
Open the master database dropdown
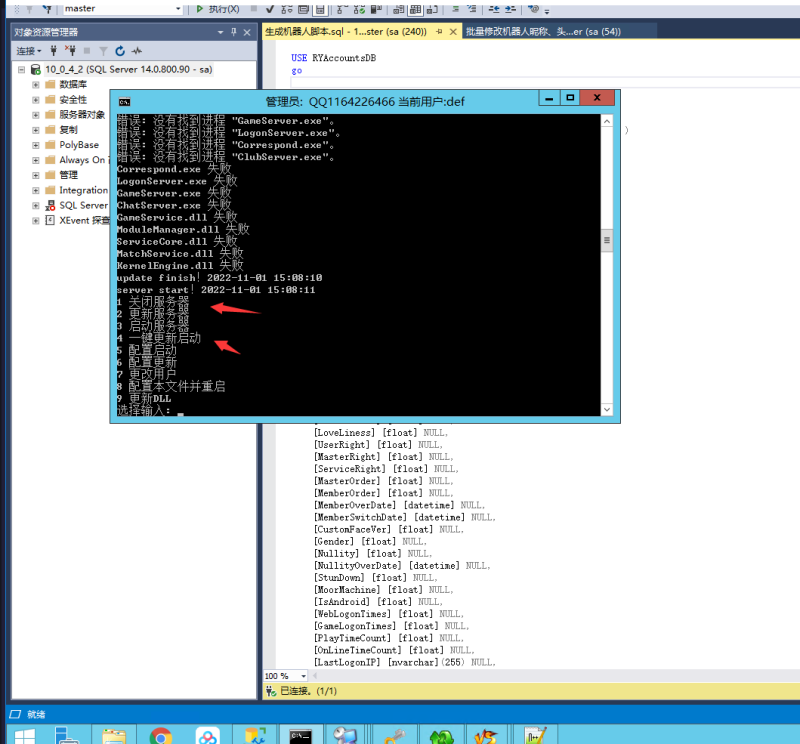coord(178,9)
